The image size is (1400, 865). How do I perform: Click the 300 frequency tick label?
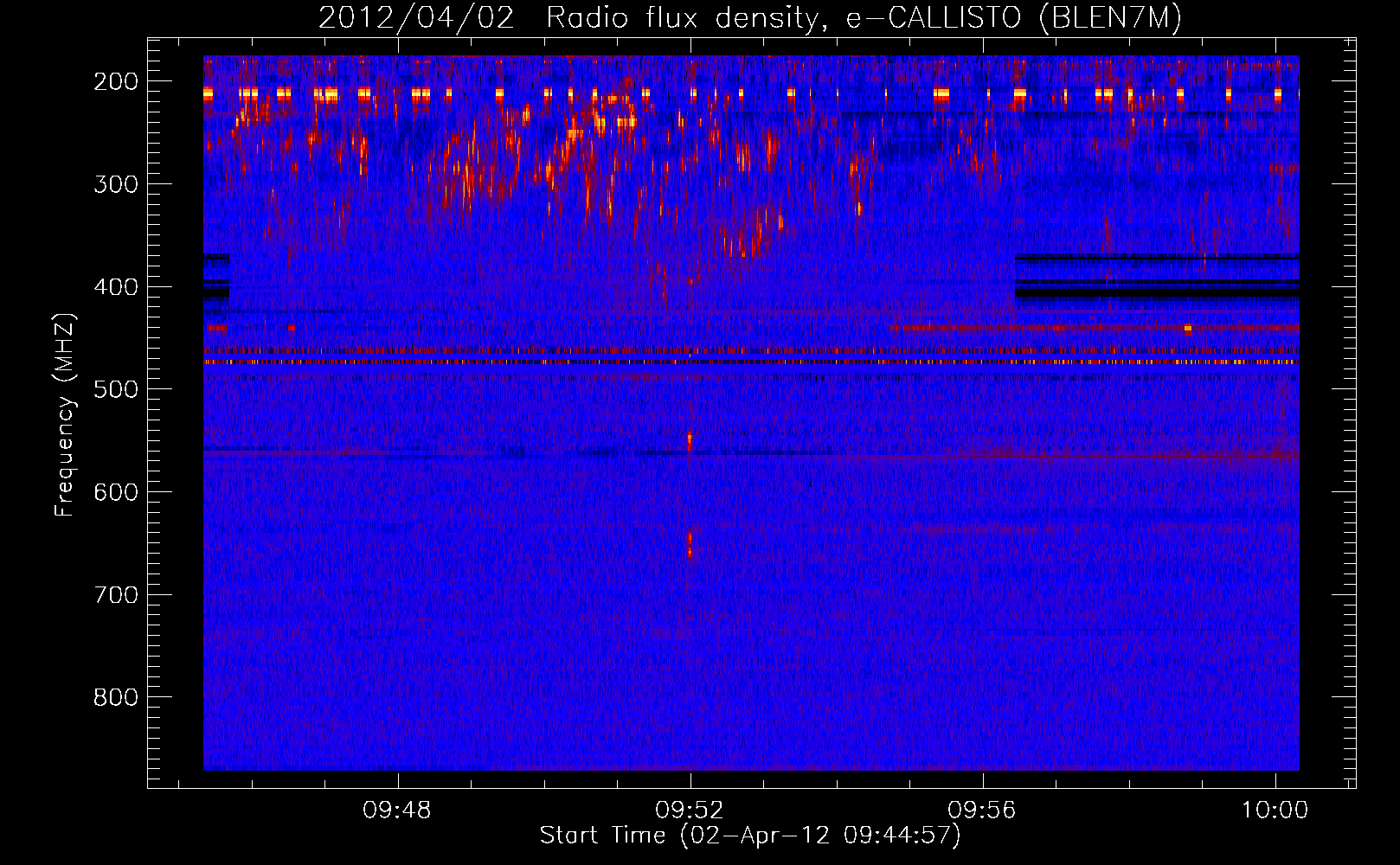116,184
